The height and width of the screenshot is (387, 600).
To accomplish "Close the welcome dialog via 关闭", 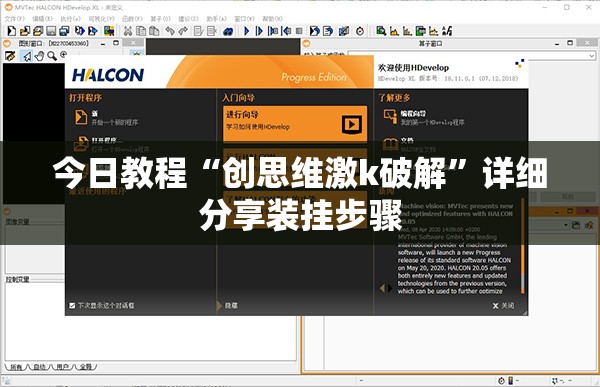I will (x=503, y=305).
